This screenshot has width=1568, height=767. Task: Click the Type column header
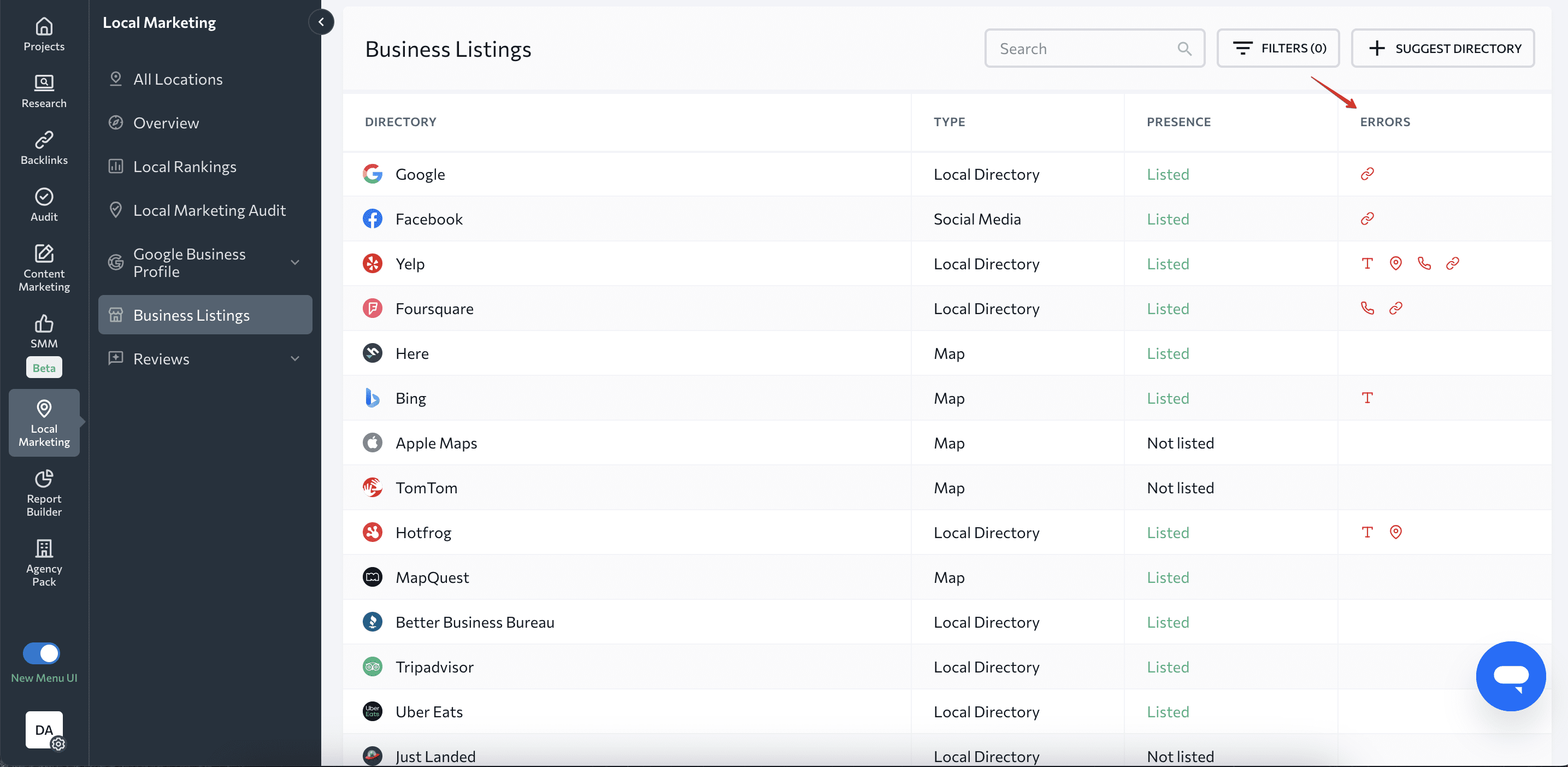point(949,122)
